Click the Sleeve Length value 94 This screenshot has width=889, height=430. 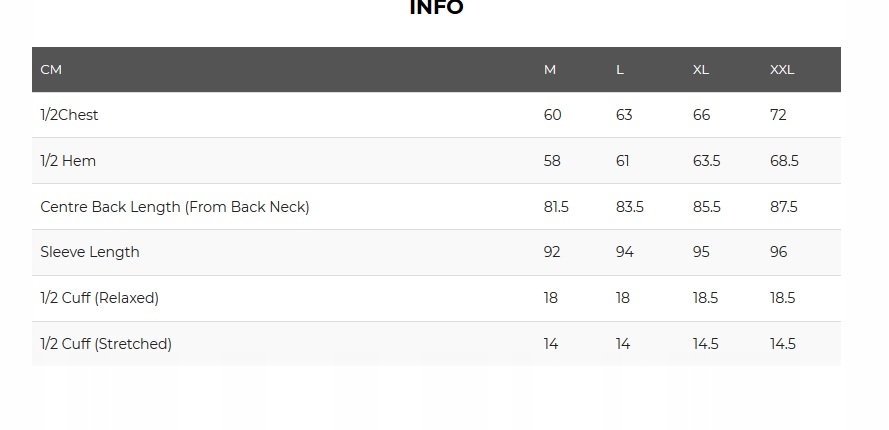(625, 252)
